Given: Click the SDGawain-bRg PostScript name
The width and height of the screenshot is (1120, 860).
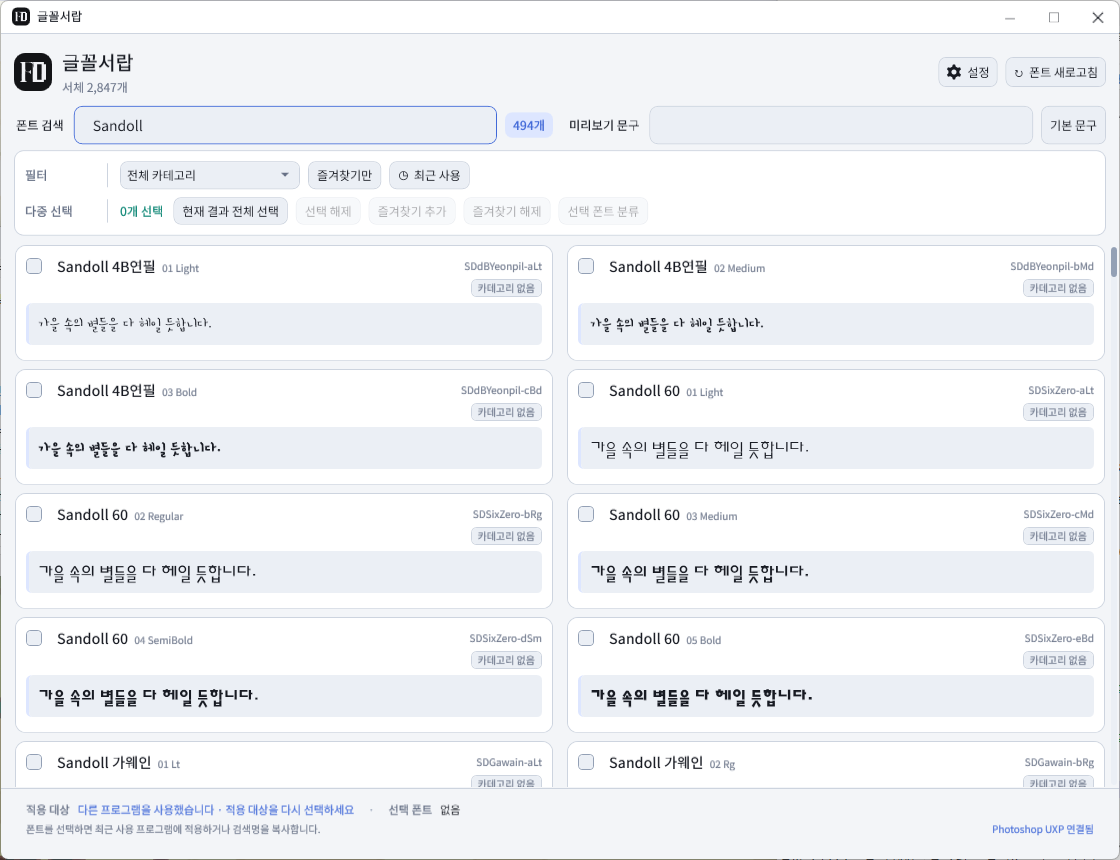Looking at the screenshot, I should click(1059, 763).
